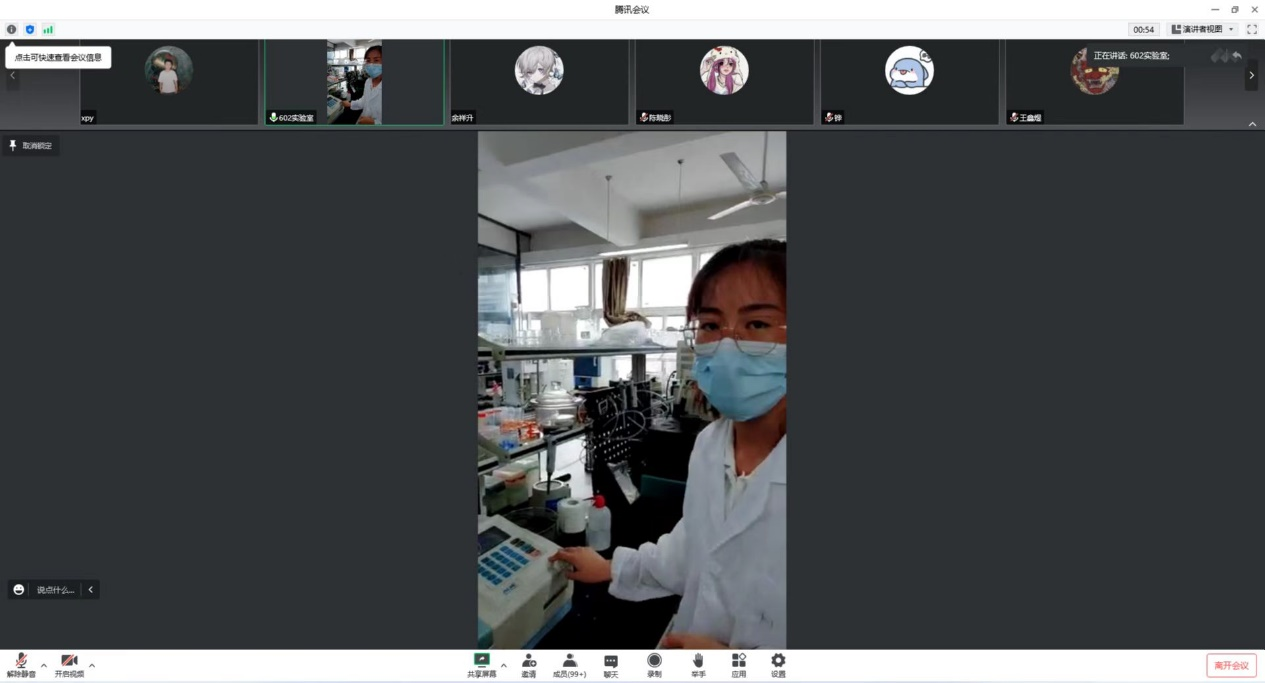Click the blue security shield icon
1265x683 pixels.
(x=30, y=30)
